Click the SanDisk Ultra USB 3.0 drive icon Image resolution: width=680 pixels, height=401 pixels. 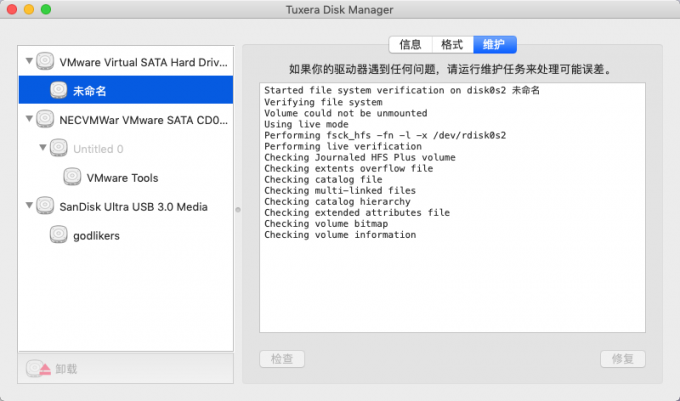[45, 205]
